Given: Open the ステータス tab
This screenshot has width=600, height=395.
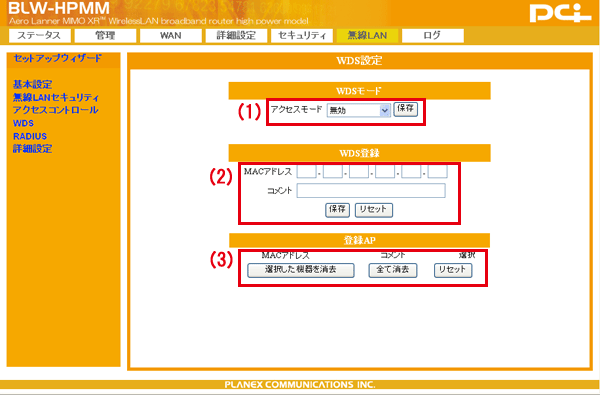Looking at the screenshot, I should pyautogui.click(x=40, y=36).
